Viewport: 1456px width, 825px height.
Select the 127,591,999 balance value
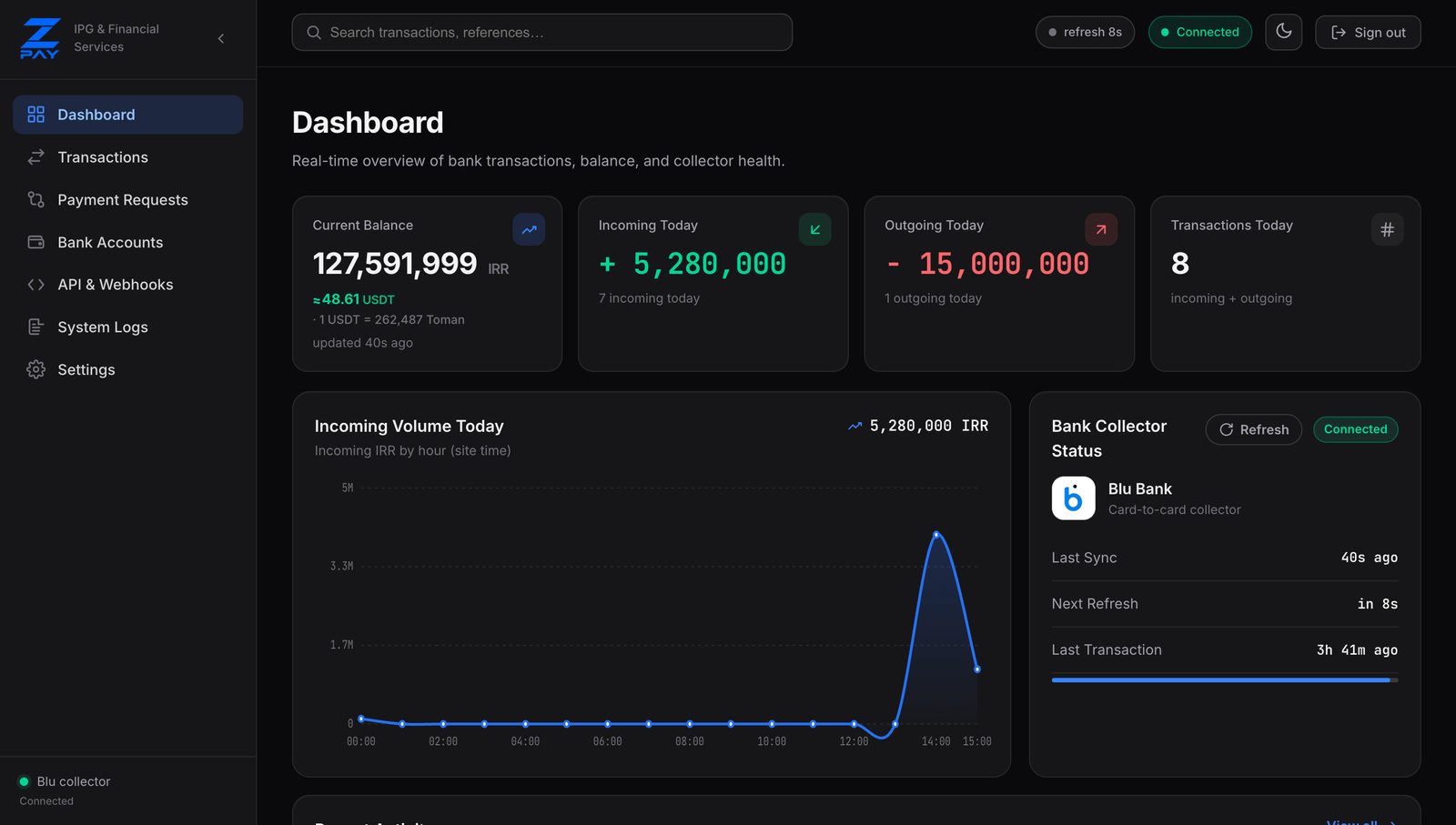(x=395, y=264)
